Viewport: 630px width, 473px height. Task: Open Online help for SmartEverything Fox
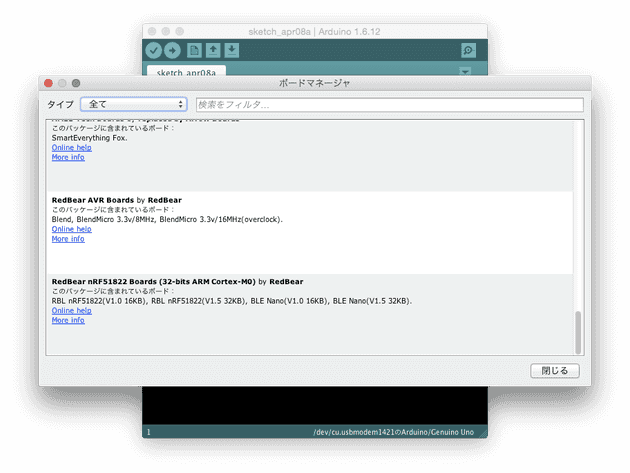71,148
